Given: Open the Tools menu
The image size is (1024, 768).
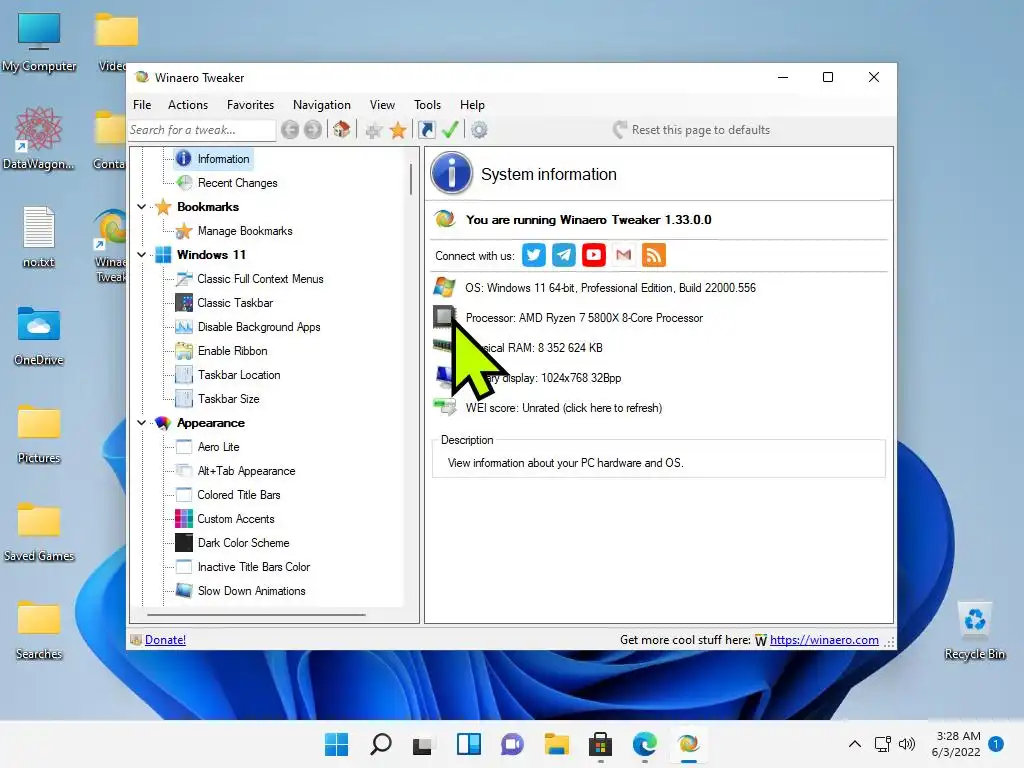Looking at the screenshot, I should point(427,104).
